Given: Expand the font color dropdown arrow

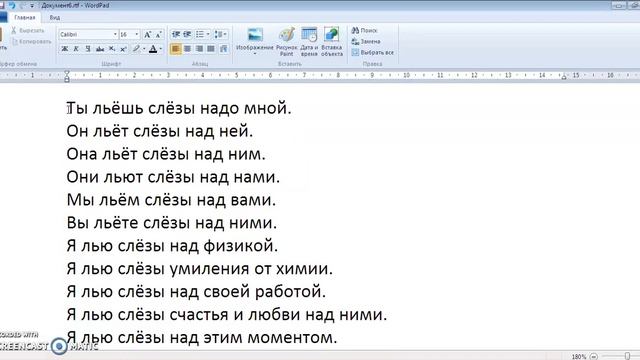Looking at the screenshot, I should tap(161, 49).
